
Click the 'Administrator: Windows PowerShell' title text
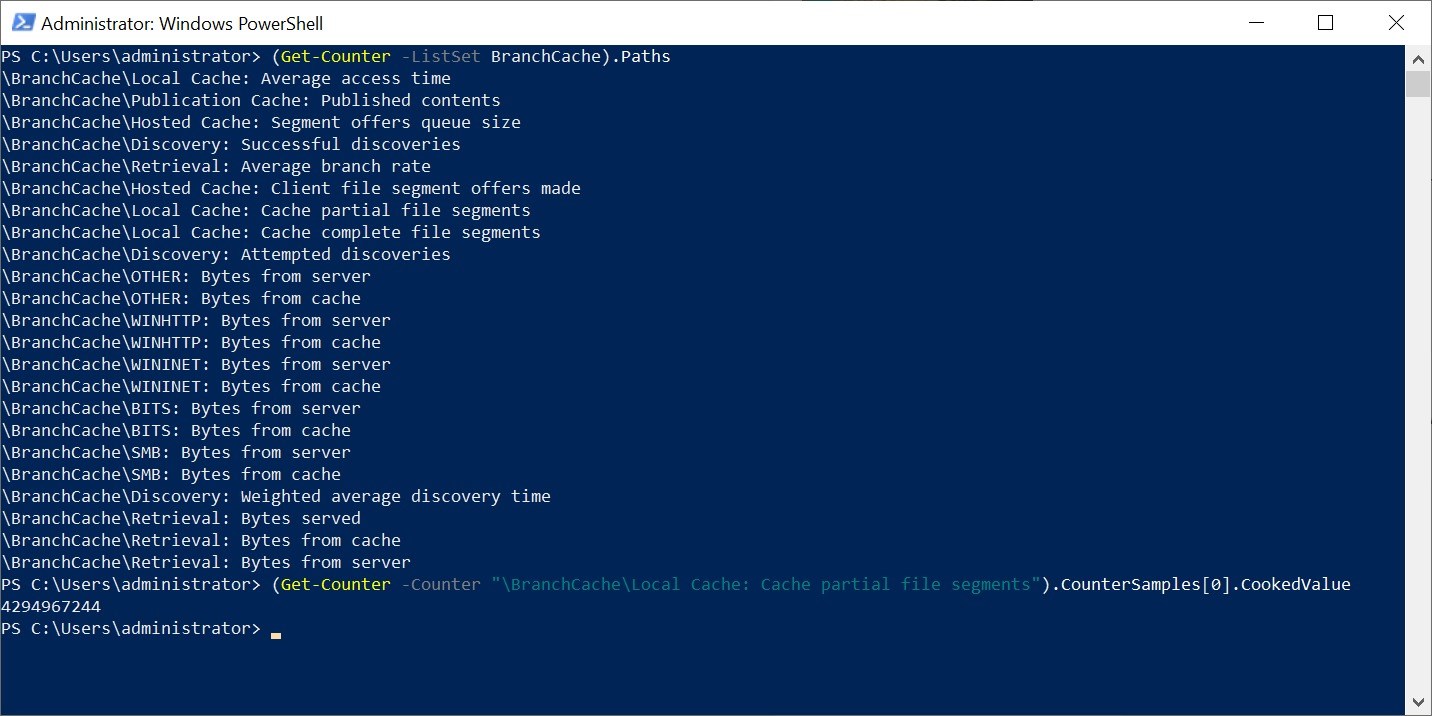pos(182,23)
